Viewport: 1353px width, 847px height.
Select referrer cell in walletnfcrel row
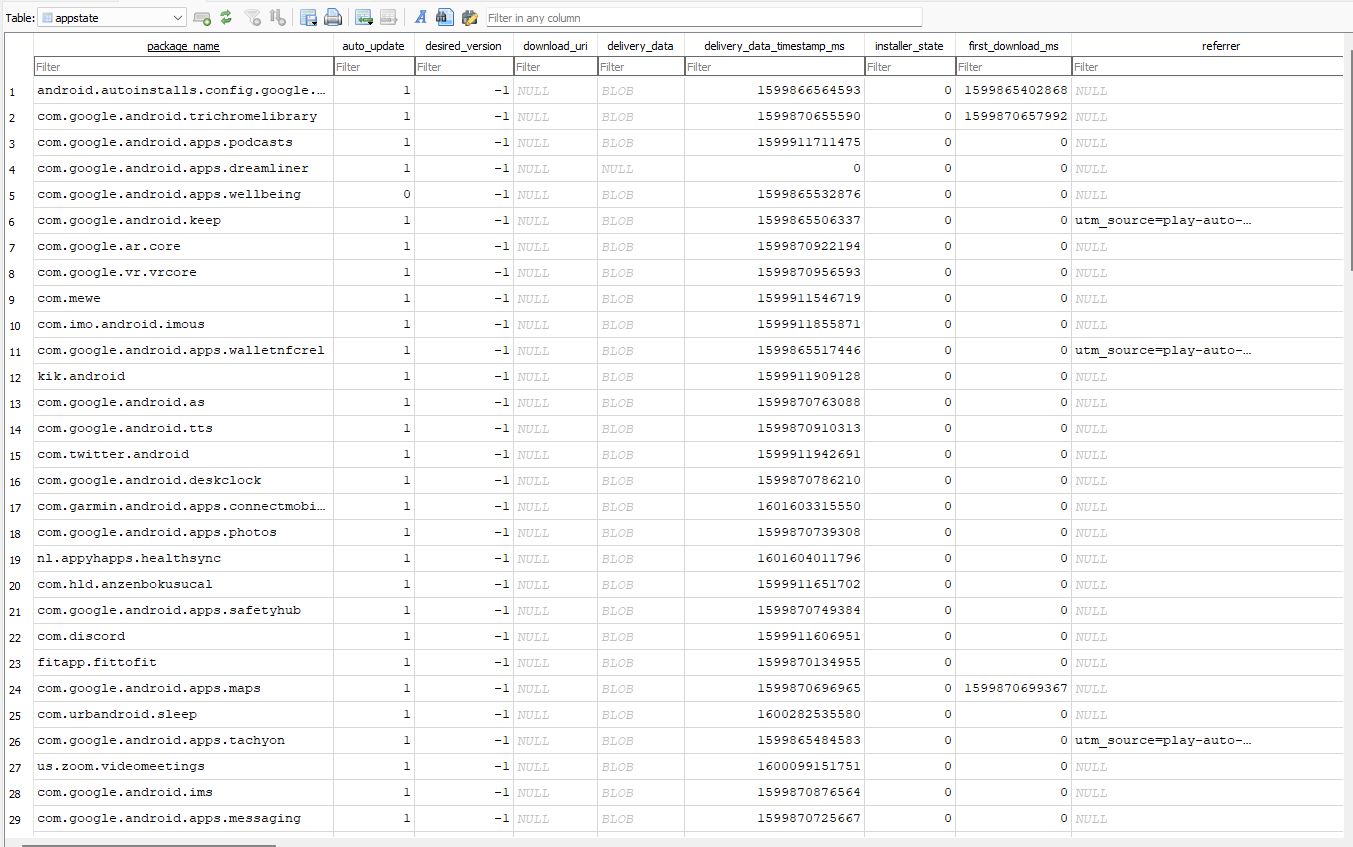(1207, 350)
